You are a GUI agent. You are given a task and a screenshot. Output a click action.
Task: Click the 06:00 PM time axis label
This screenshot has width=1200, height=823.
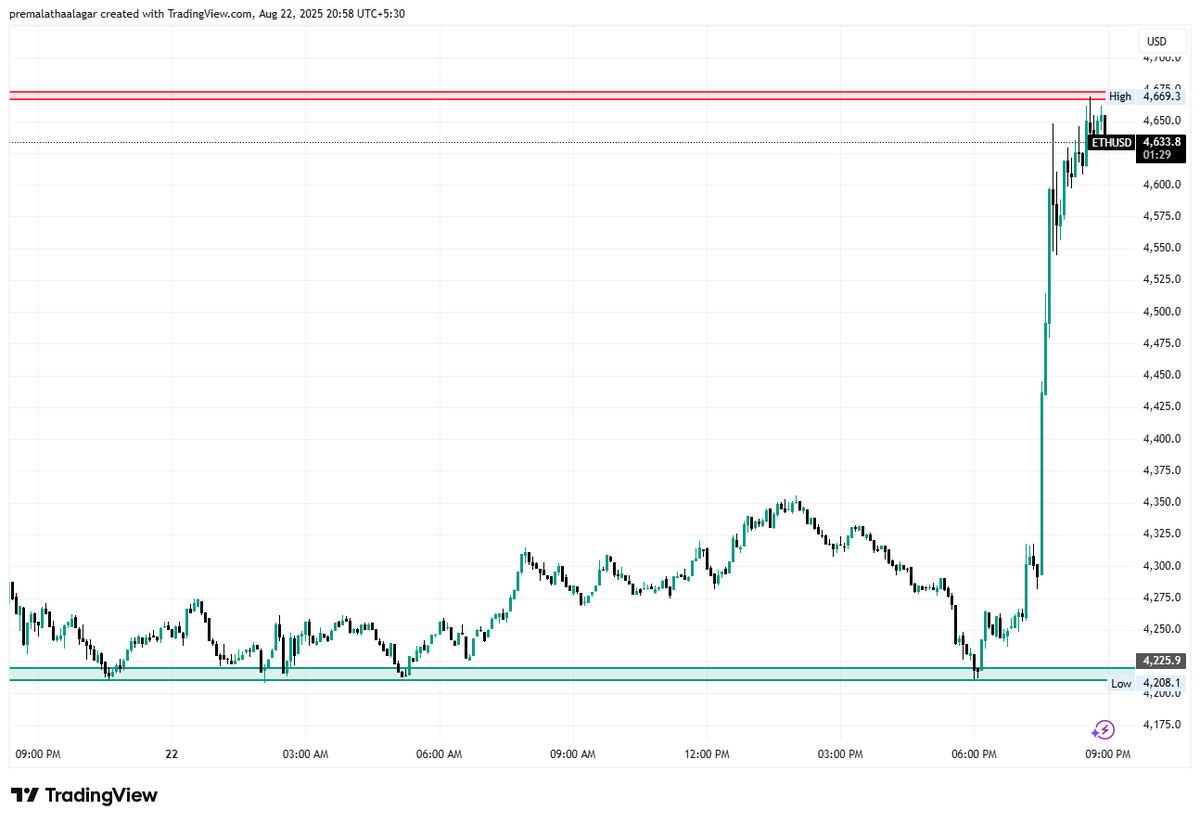click(974, 755)
